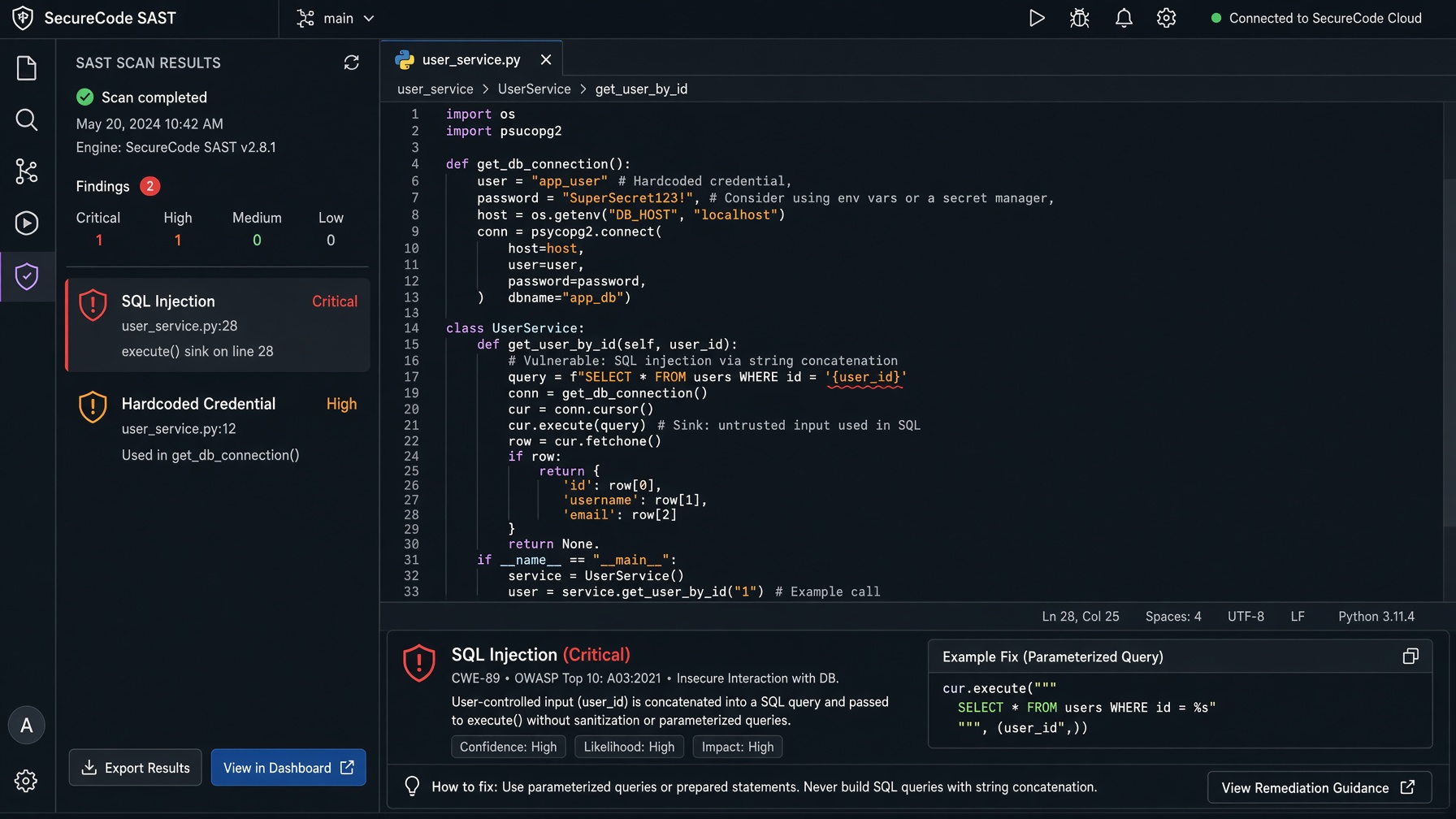Image resolution: width=1456 pixels, height=819 pixels.
Task: Copy the example fix code
Action: click(1410, 656)
